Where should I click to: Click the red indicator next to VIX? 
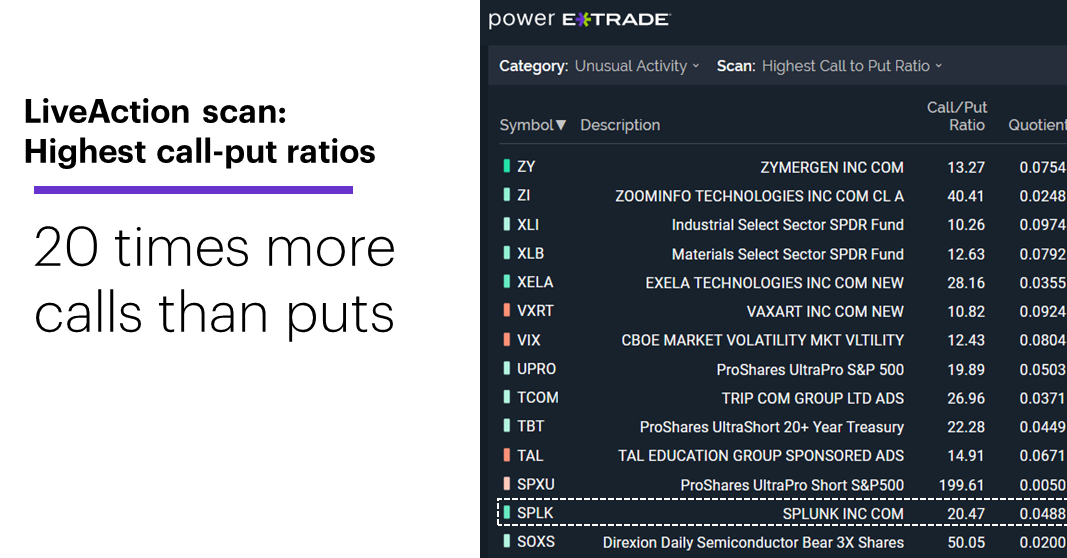coord(506,340)
